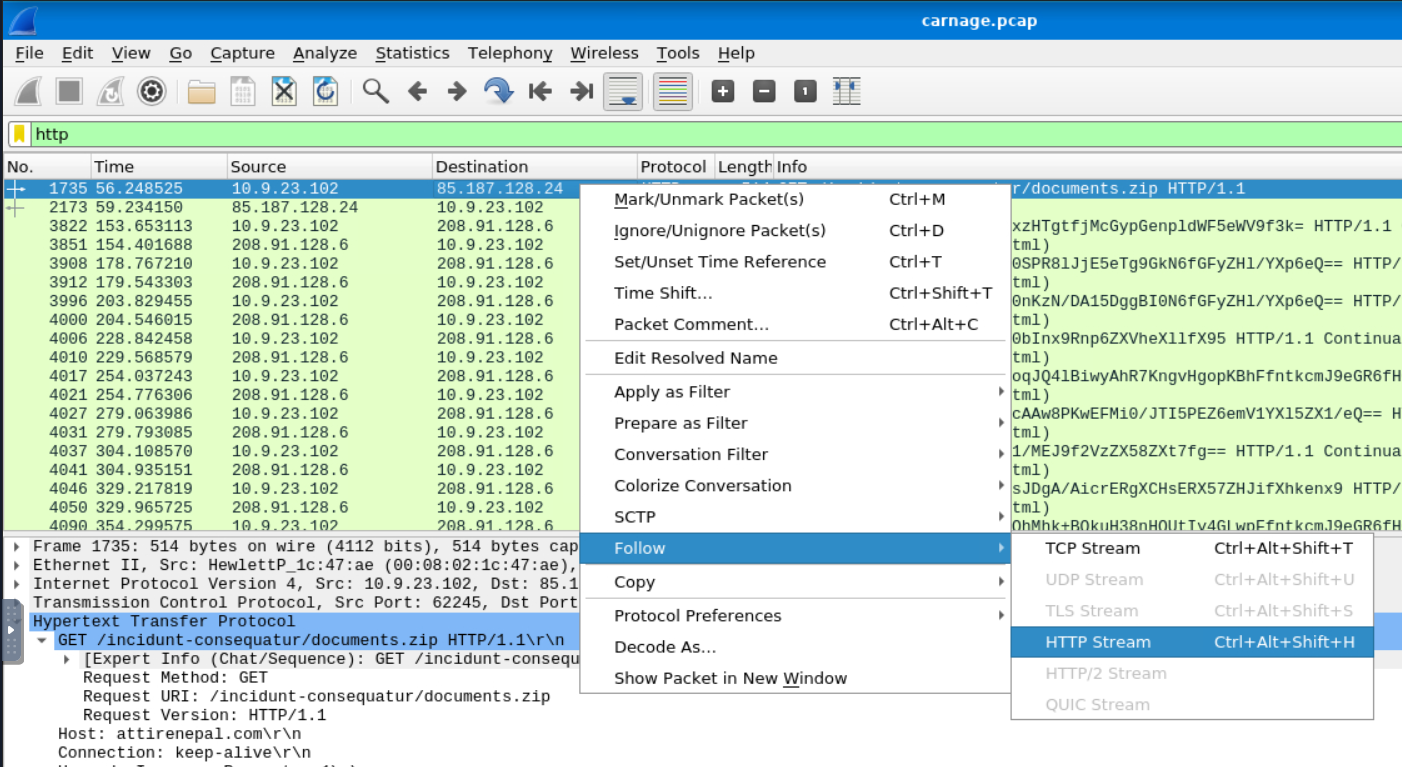Click the resize columns icon
The height and width of the screenshot is (767, 1402).
(847, 92)
